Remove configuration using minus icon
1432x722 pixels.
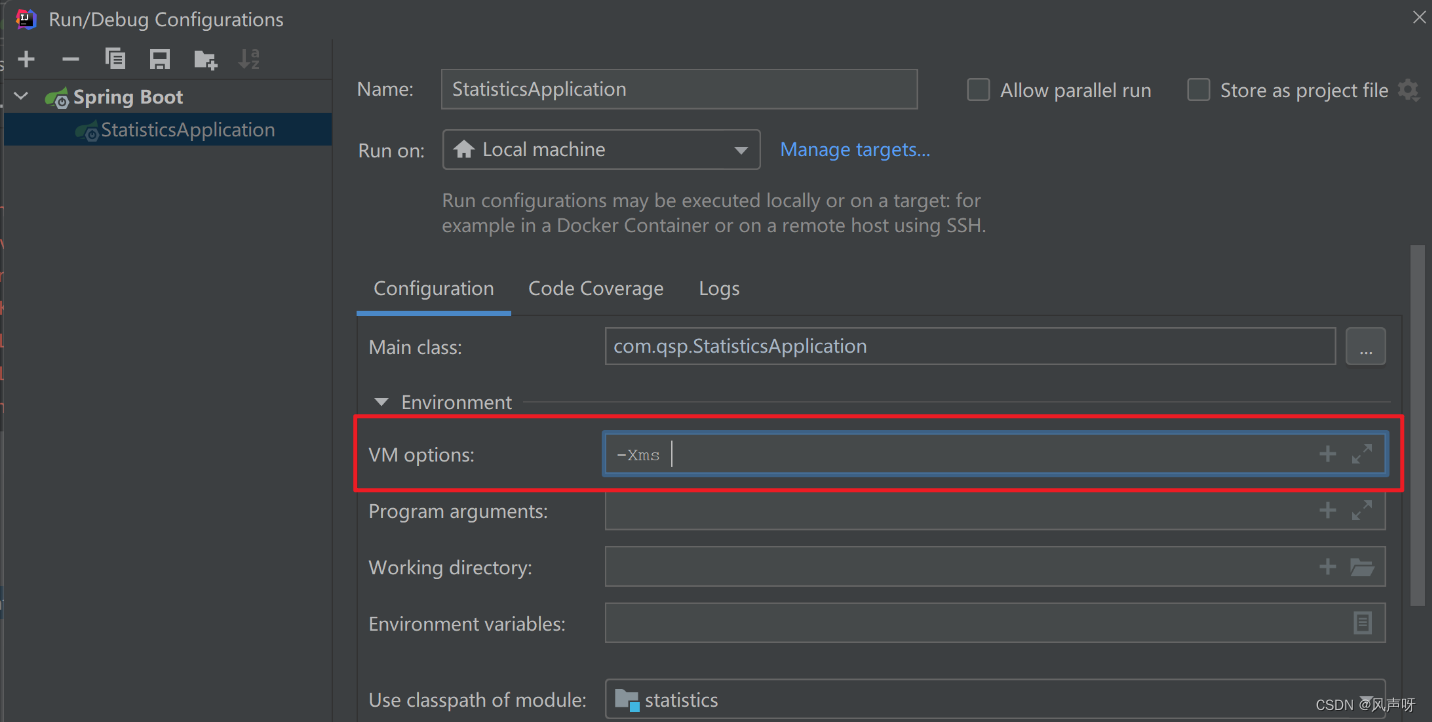point(70,60)
